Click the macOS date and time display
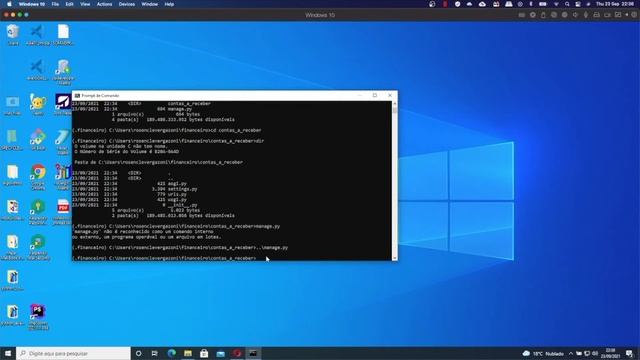 click(615, 4)
